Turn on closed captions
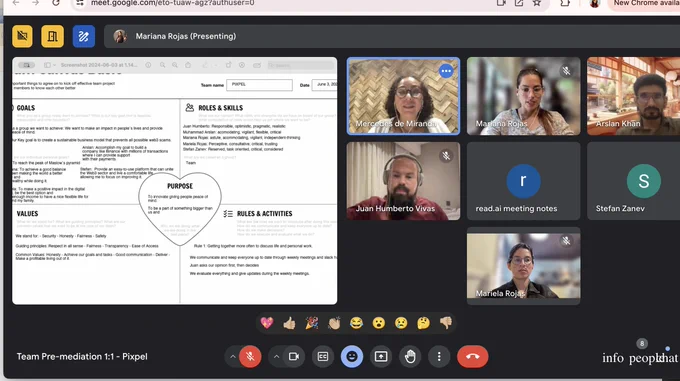 click(323, 357)
